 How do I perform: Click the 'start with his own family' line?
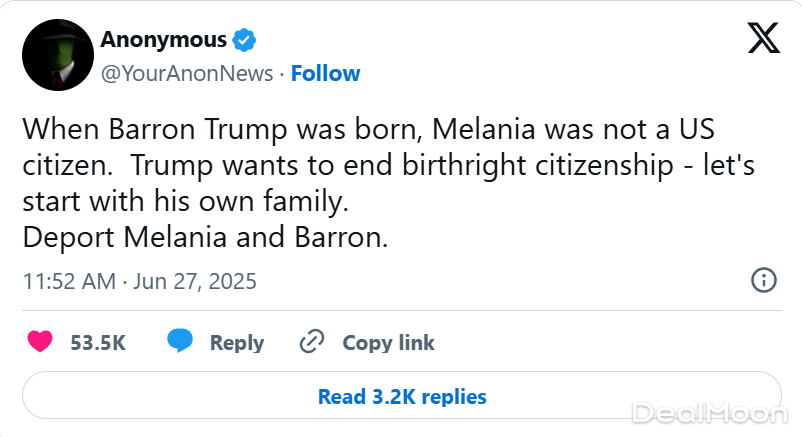point(185,202)
